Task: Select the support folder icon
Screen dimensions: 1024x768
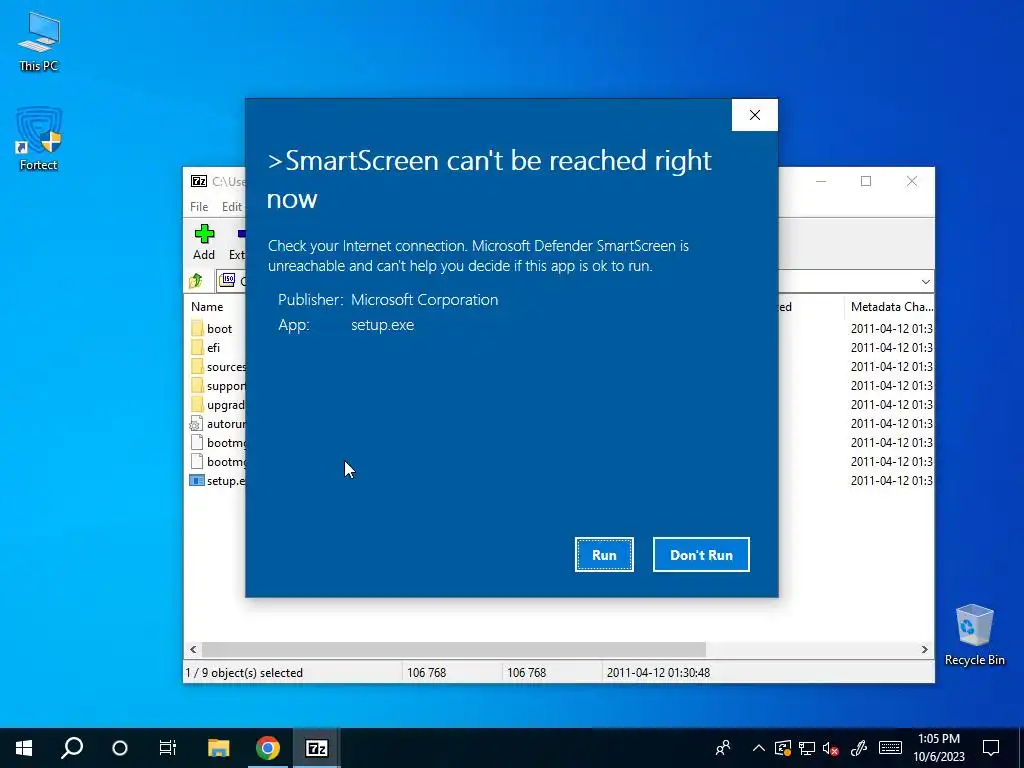Action: pyautogui.click(x=197, y=385)
